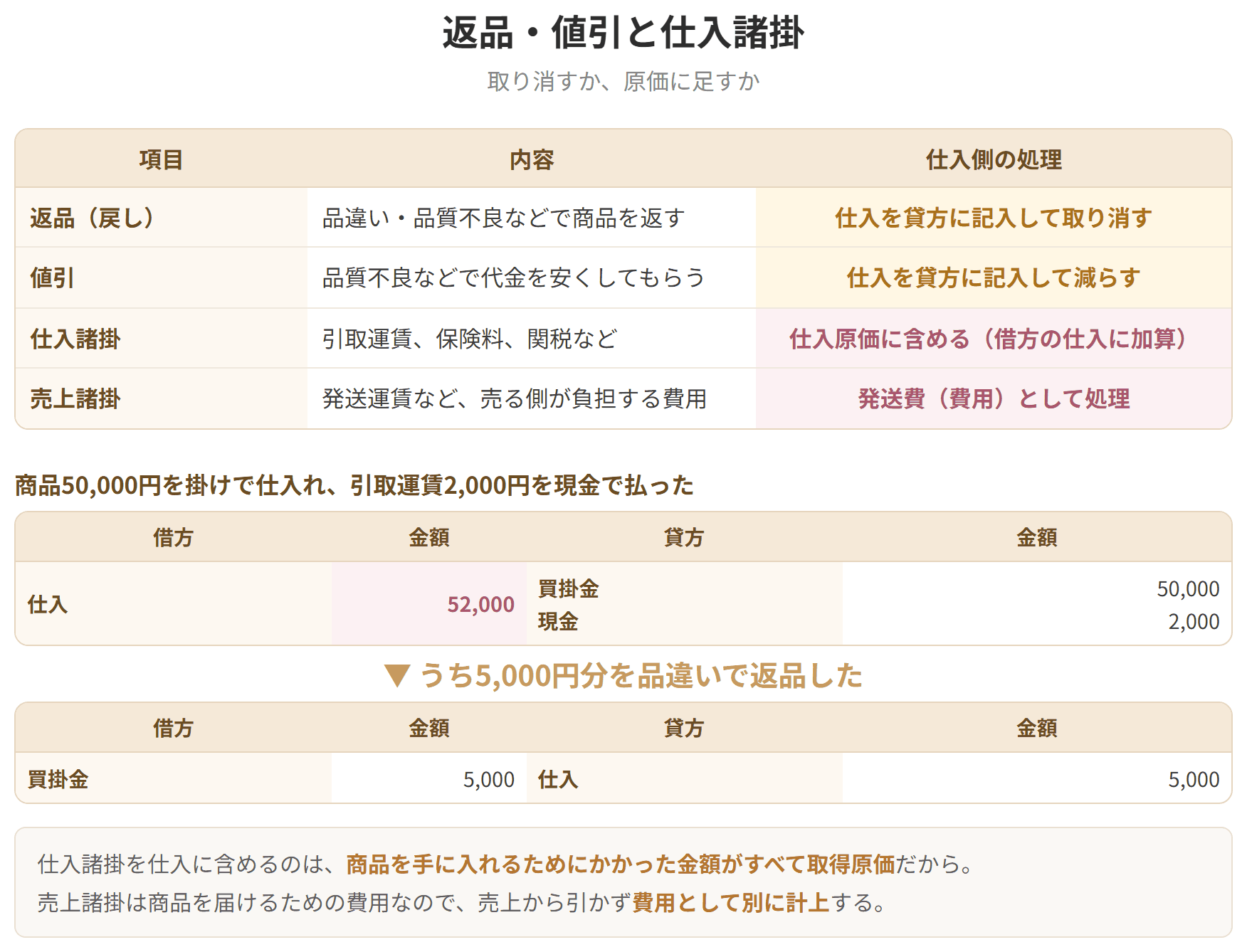
Task: Click the 現金 credit account
Action: [557, 621]
